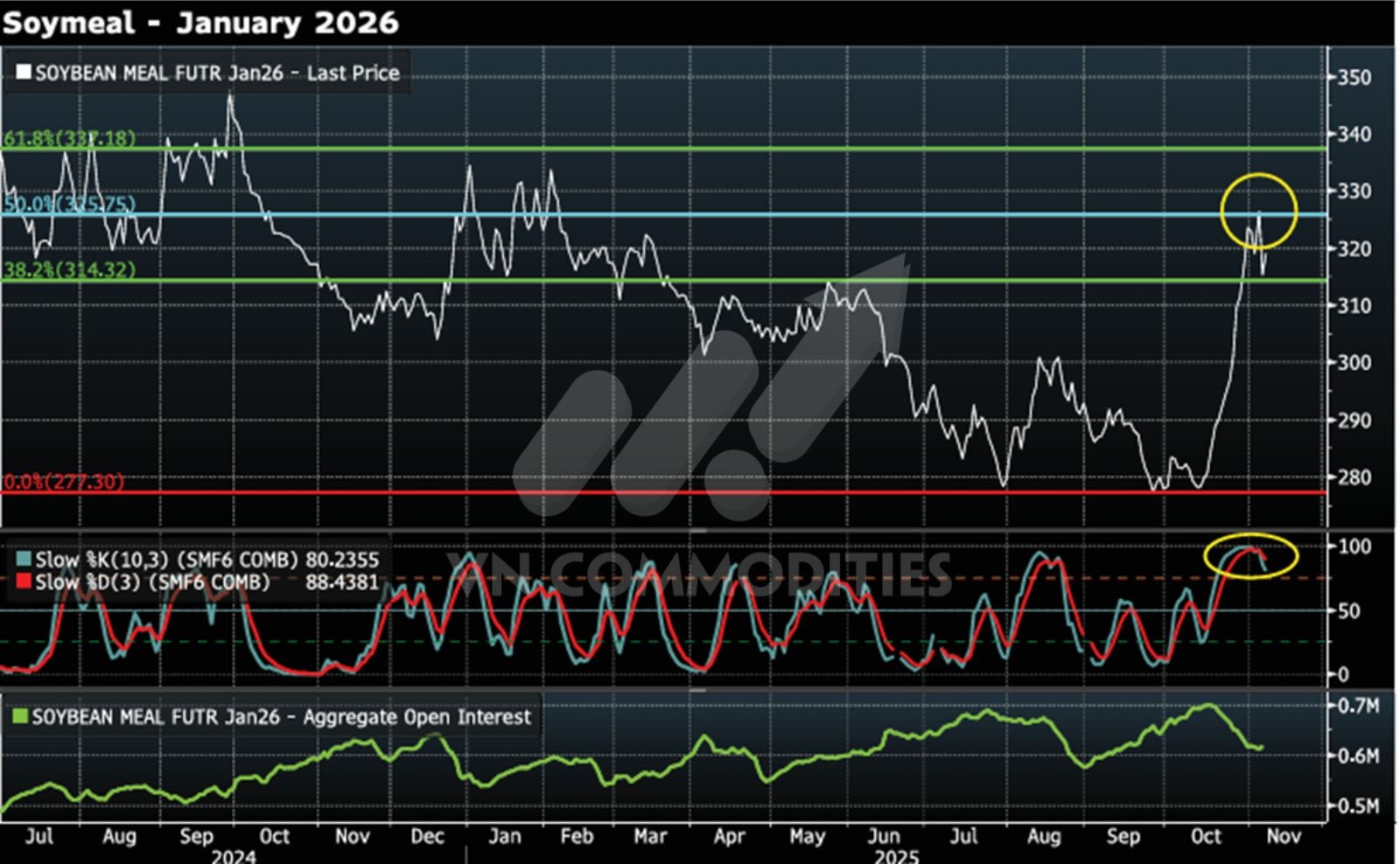Click the green Aggregate Open Interest swatch
The width and height of the screenshot is (1400, 864).
tap(20, 717)
